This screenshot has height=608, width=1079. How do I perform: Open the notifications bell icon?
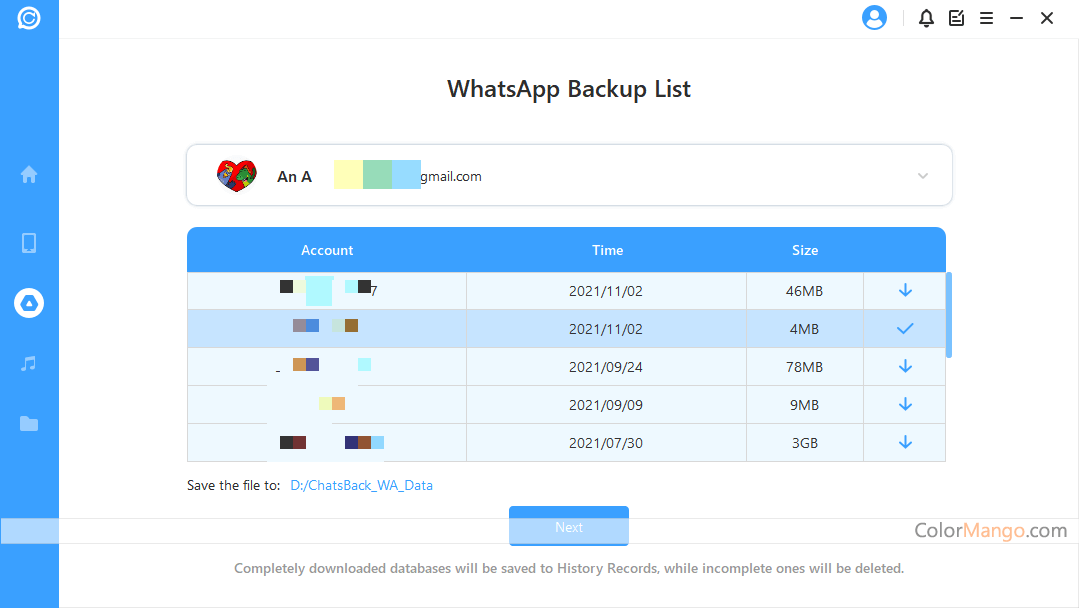[x=926, y=18]
